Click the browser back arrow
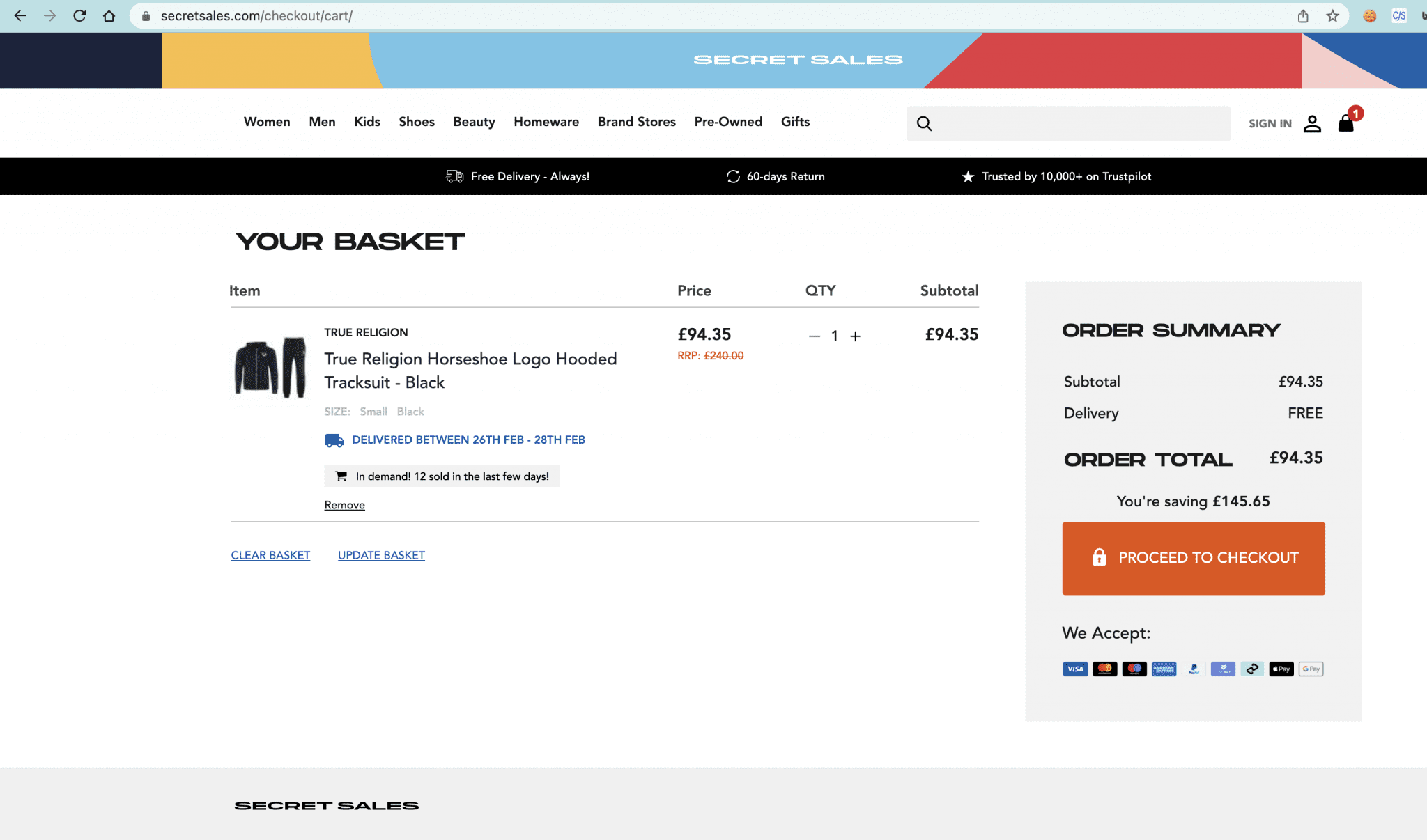Viewport: 1427px width, 840px height. (x=20, y=15)
